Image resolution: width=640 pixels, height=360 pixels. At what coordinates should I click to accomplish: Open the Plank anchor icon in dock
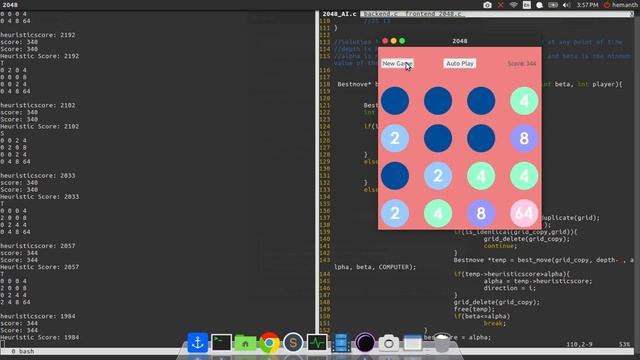pyautogui.click(x=198, y=342)
